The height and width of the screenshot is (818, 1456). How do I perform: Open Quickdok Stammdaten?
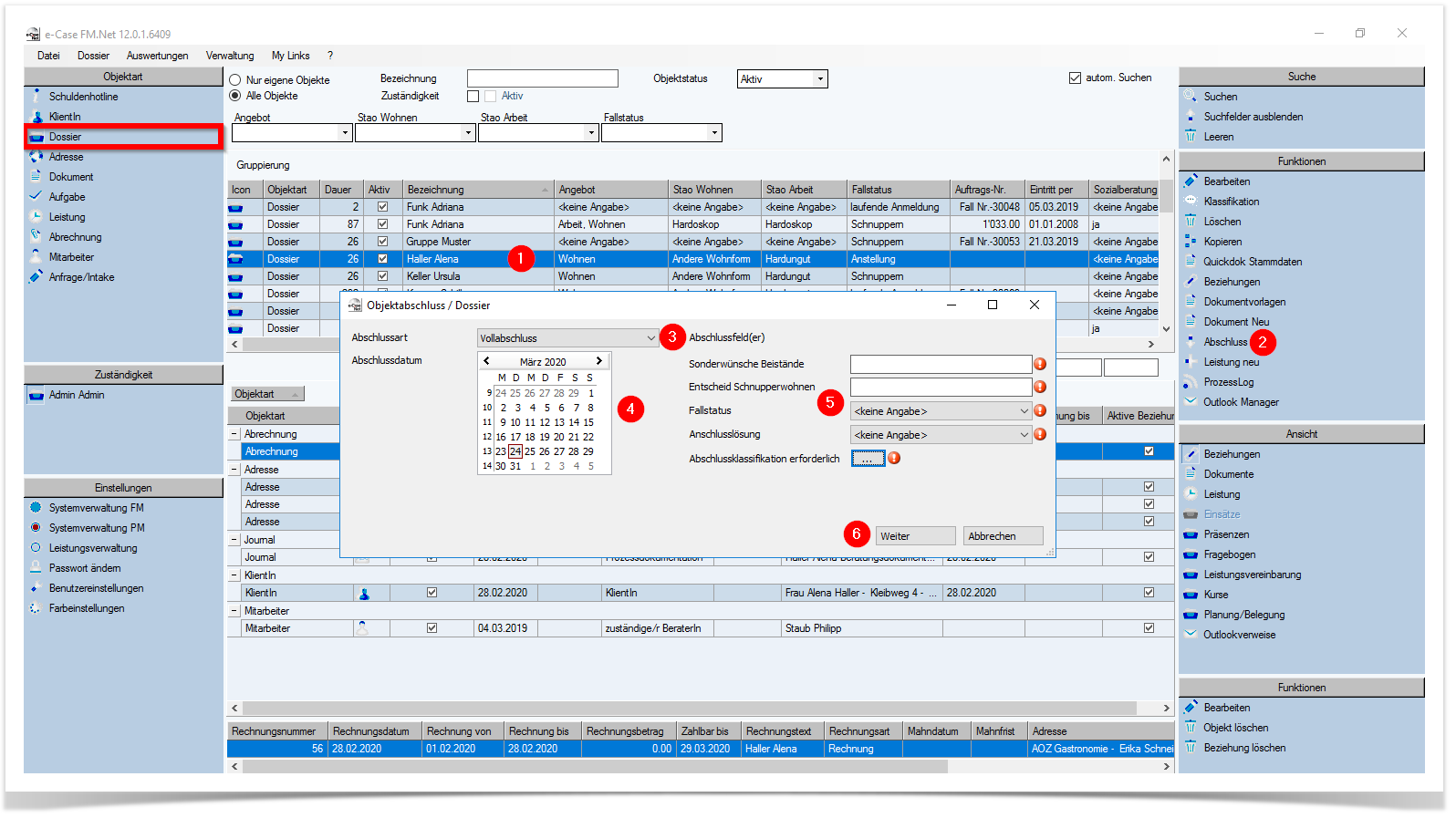(x=1252, y=262)
